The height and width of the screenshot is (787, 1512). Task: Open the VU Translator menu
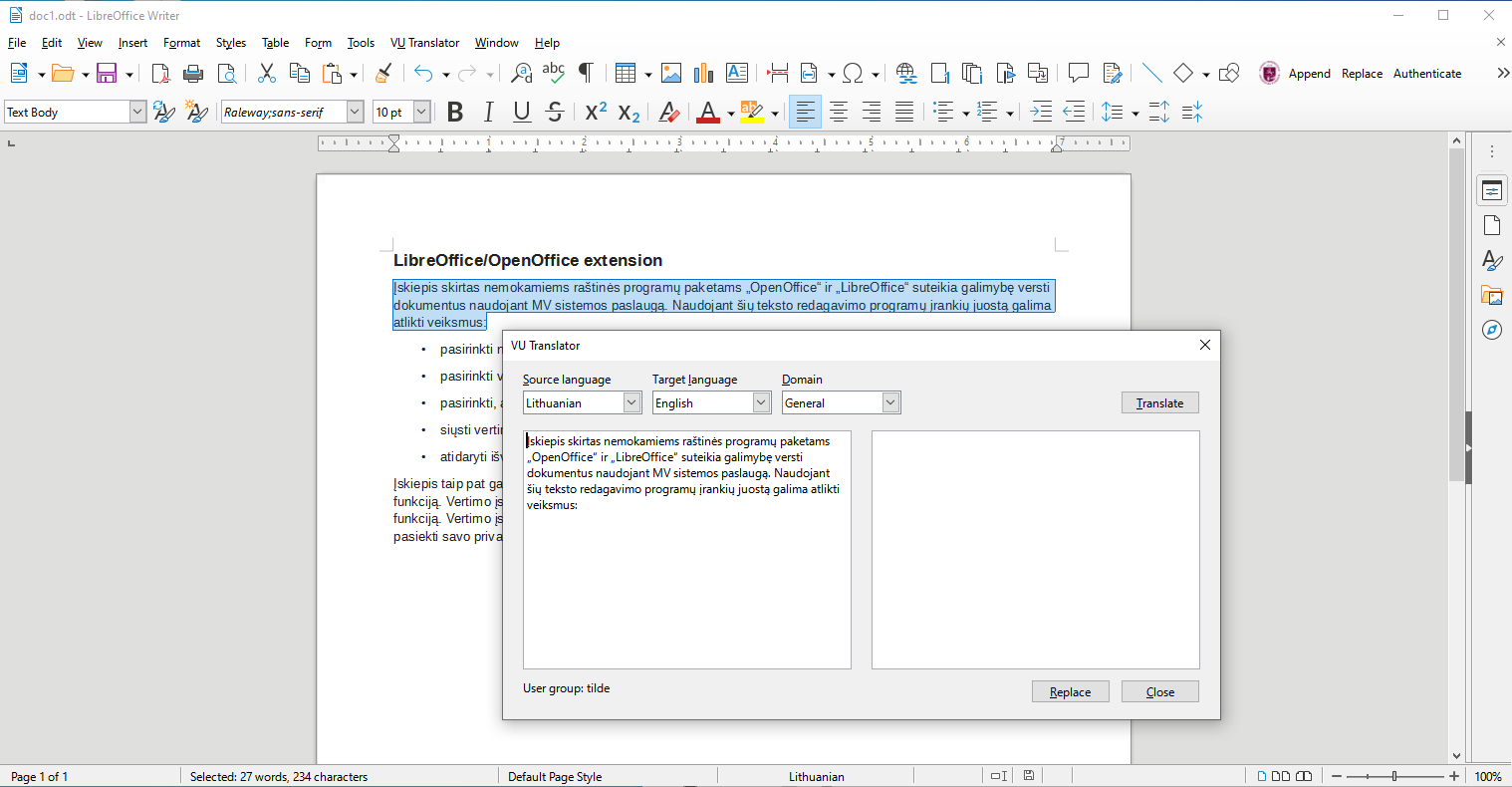425,43
